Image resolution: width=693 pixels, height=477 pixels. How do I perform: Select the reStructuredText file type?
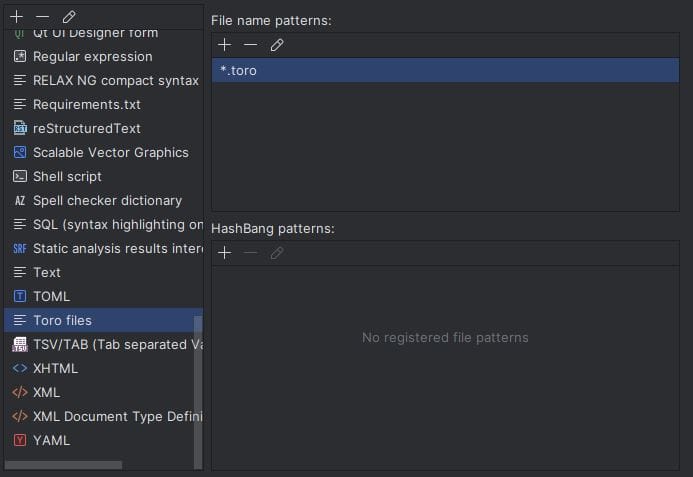pos(86,128)
